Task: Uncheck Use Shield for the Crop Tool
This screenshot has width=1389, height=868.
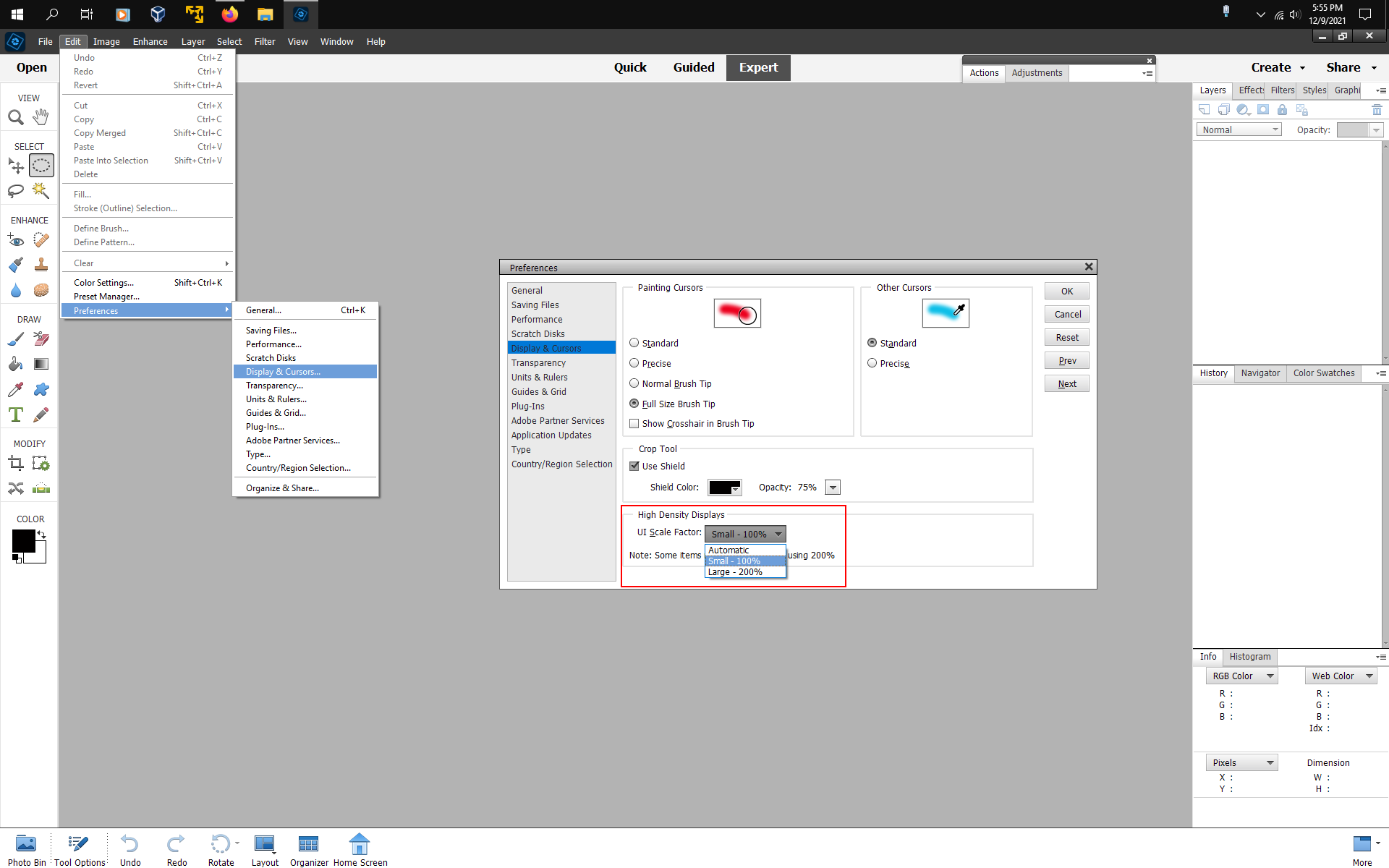Action: coord(634,466)
